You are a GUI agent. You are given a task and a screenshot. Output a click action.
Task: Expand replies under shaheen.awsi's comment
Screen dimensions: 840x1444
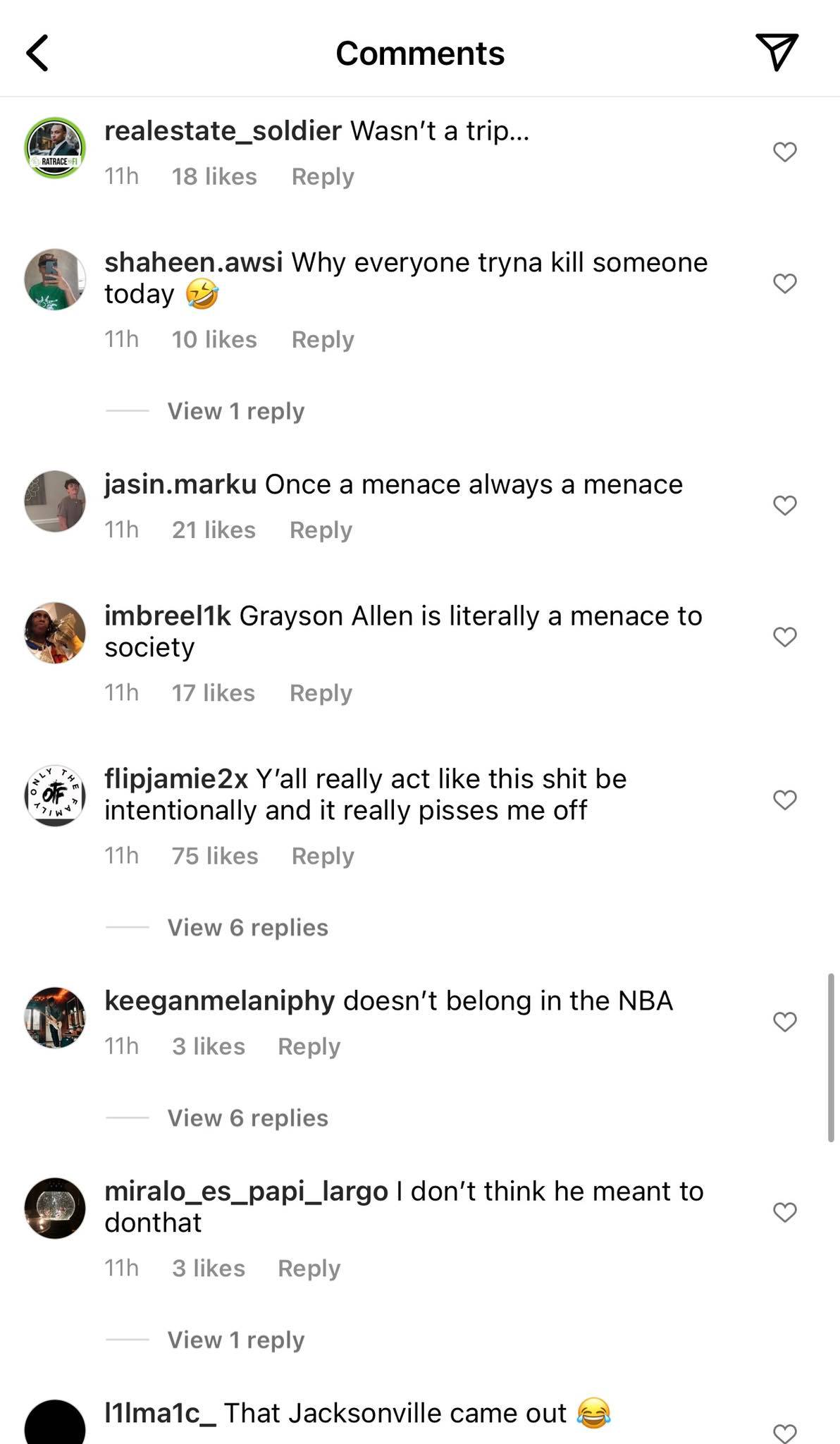coord(235,411)
